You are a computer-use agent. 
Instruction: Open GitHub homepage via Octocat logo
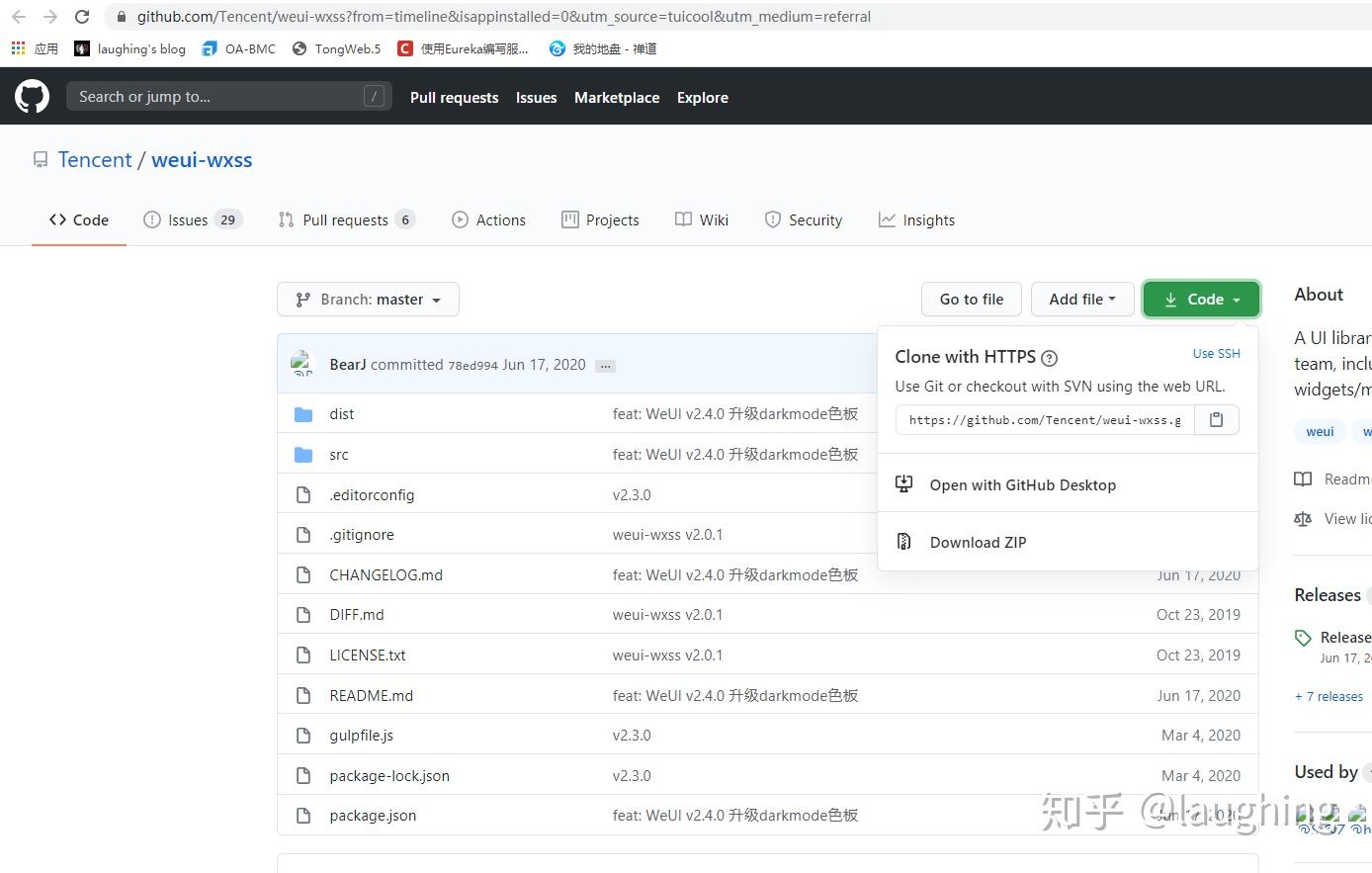click(32, 97)
